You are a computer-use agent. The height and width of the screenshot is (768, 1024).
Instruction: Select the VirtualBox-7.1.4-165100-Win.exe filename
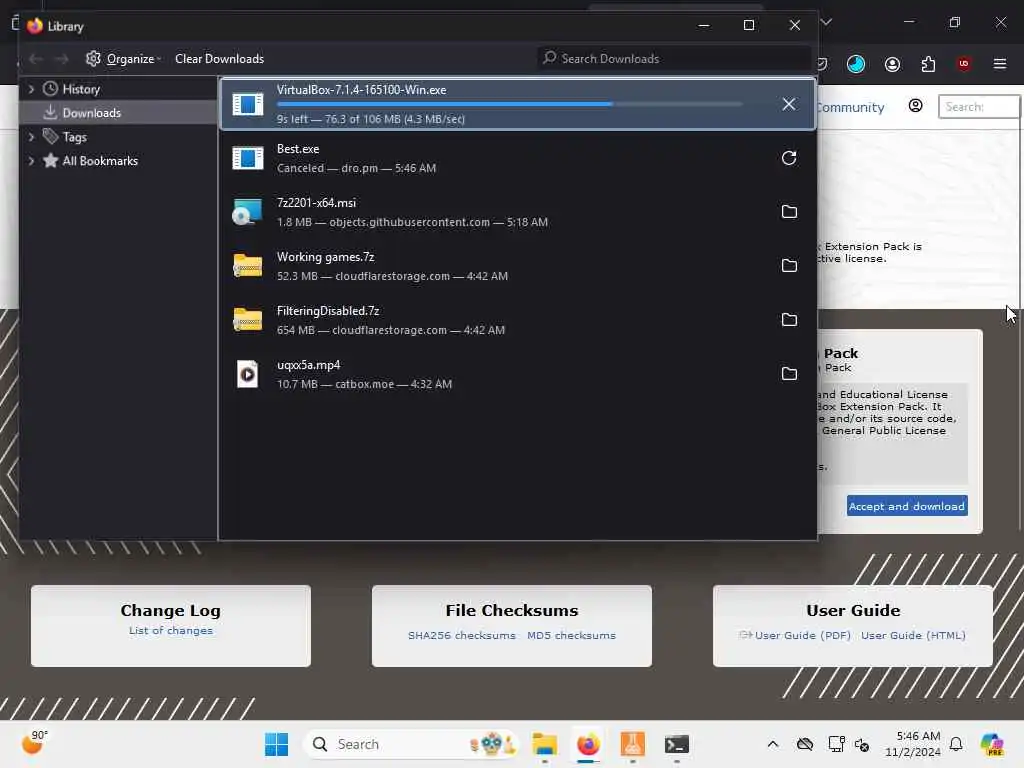[361, 90]
